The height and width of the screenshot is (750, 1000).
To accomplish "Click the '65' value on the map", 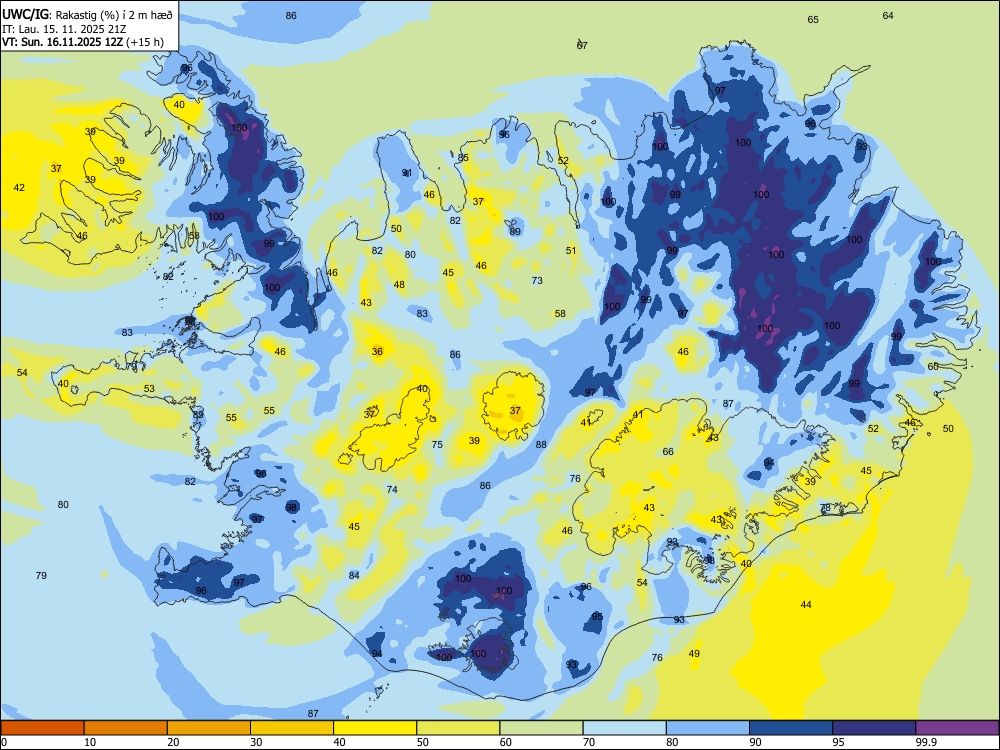I will [812, 20].
